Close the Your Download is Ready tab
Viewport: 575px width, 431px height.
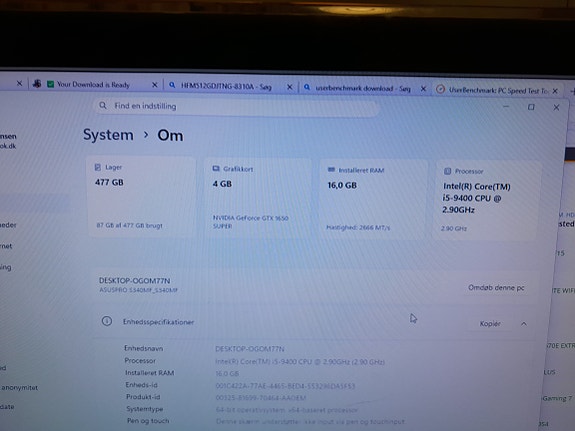(155, 85)
